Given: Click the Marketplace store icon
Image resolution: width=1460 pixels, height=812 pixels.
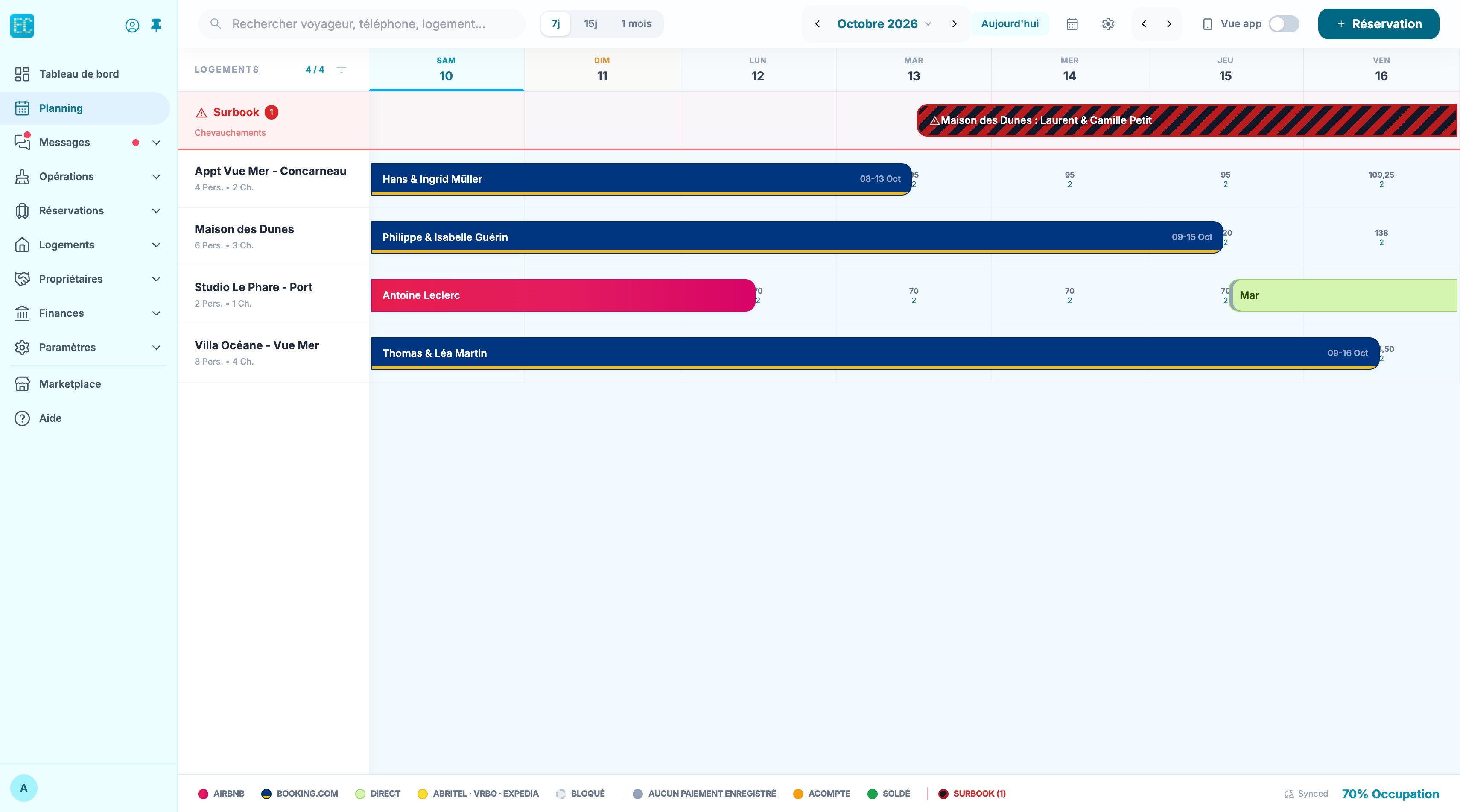Looking at the screenshot, I should tap(22, 384).
